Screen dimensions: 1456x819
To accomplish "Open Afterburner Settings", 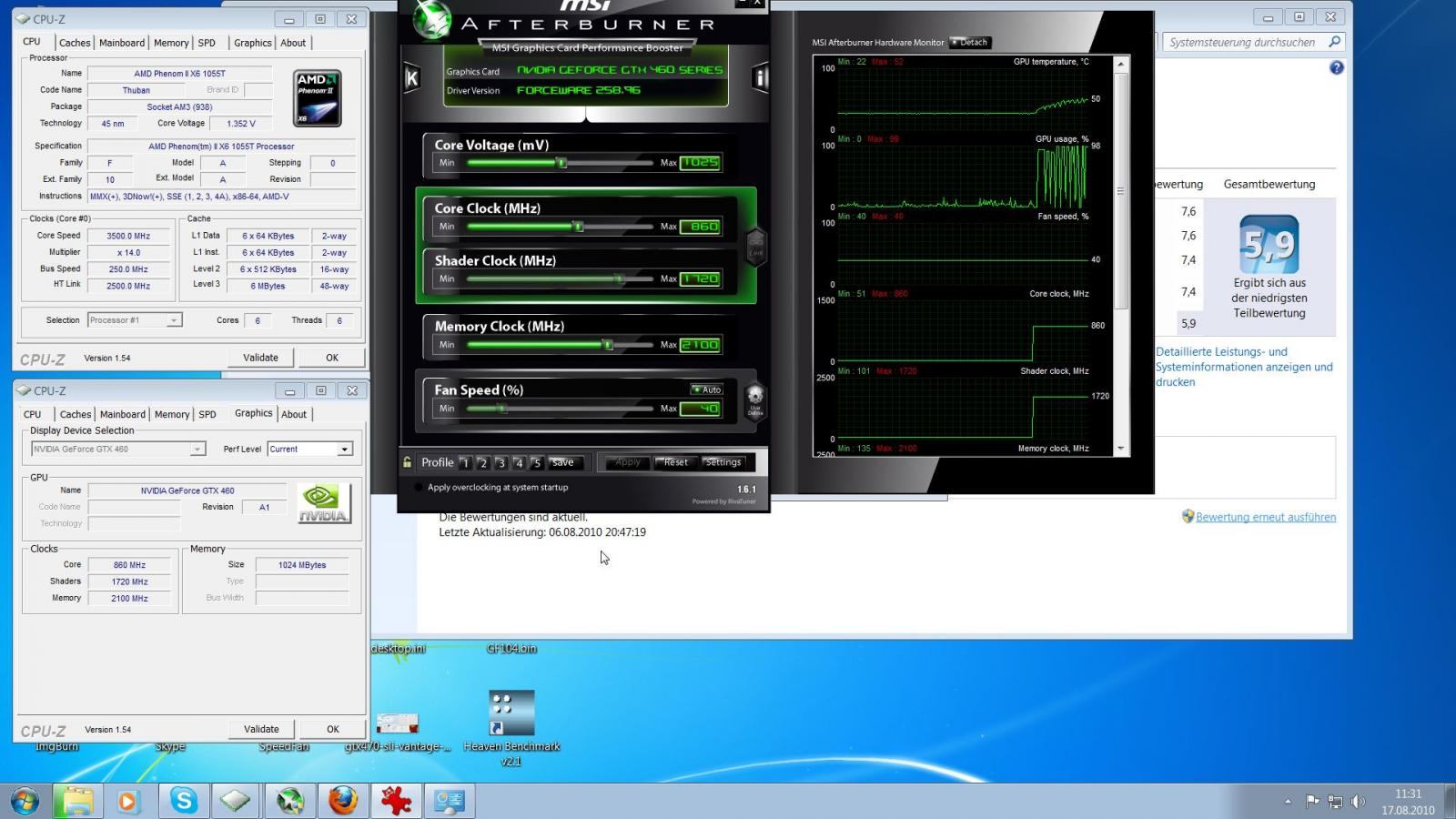I will click(x=723, y=462).
